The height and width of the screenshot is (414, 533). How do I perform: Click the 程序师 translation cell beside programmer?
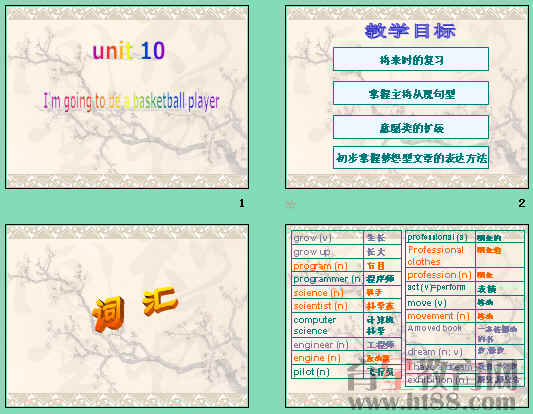pyautogui.click(x=382, y=279)
